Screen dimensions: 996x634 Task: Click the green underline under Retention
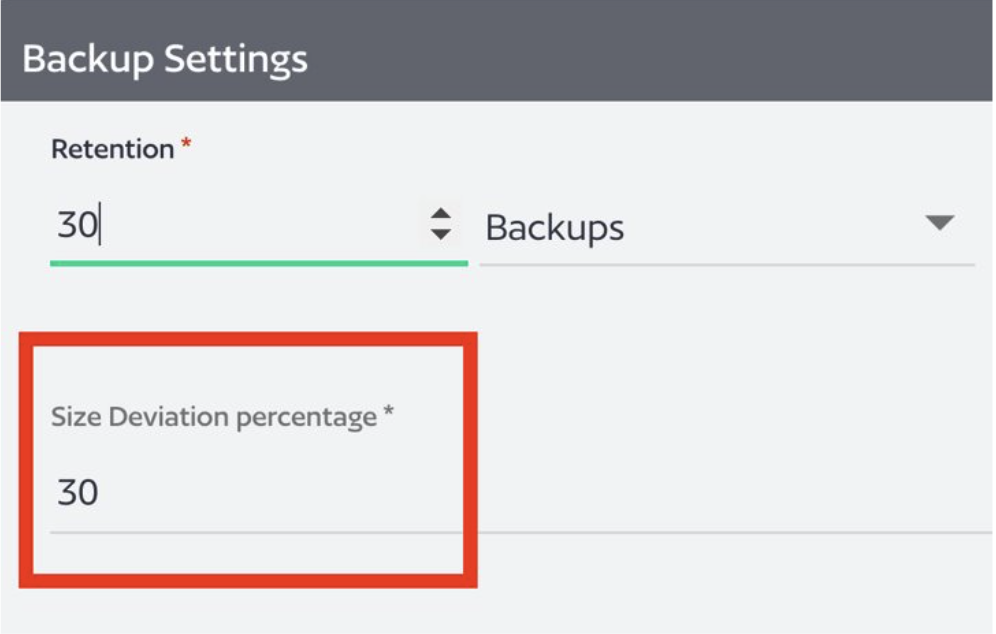pyautogui.click(x=258, y=264)
